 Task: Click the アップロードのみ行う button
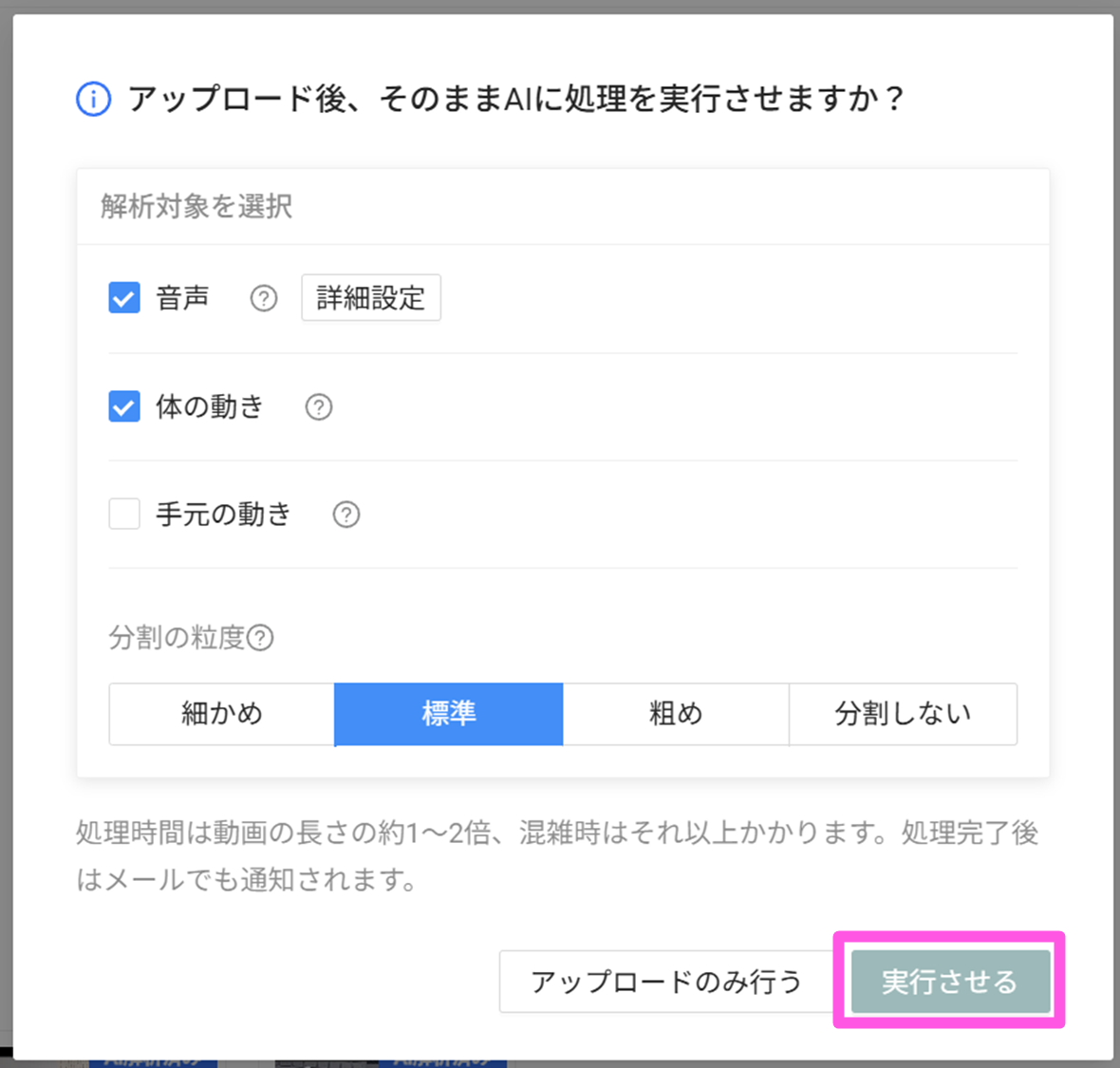[x=666, y=982]
